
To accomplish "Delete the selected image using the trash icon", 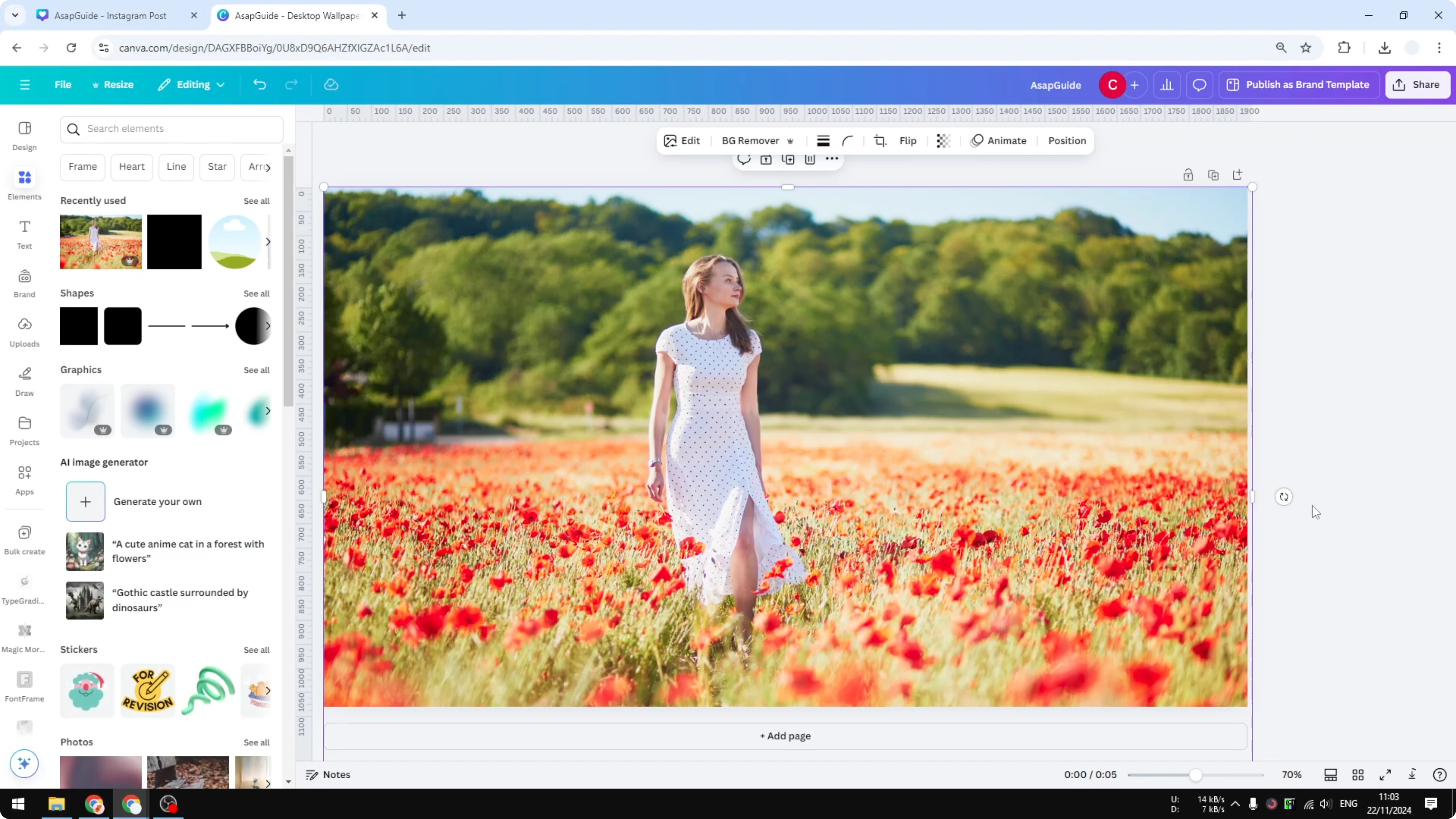I will [810, 160].
